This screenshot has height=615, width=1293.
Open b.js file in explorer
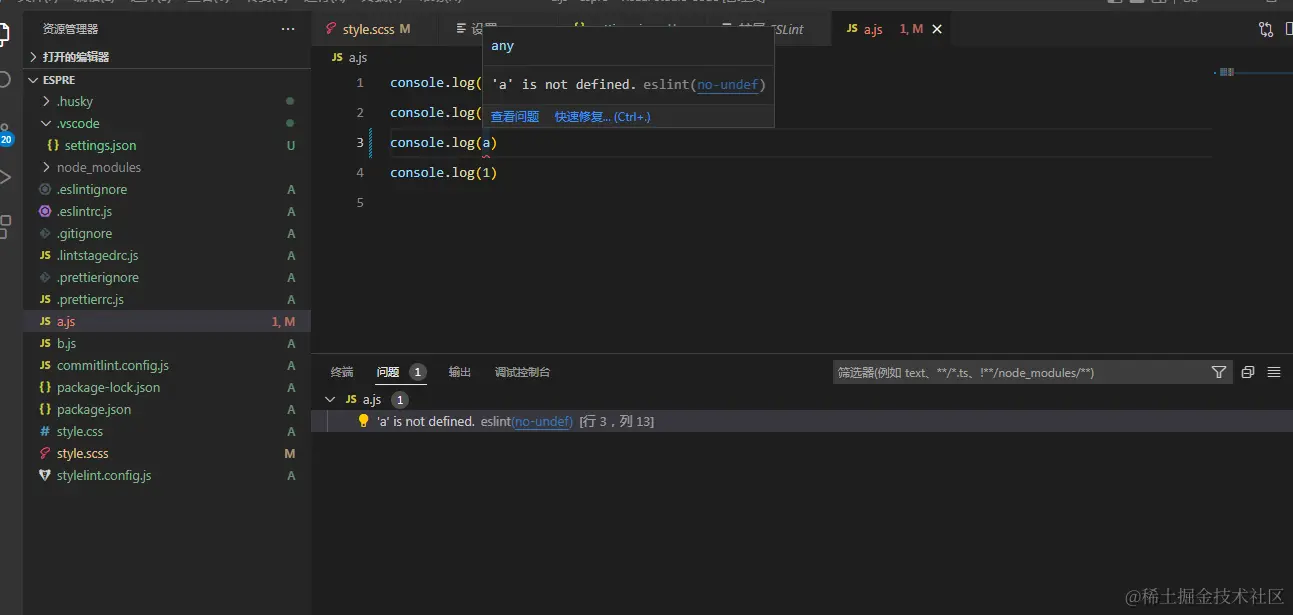pyautogui.click(x=66, y=343)
